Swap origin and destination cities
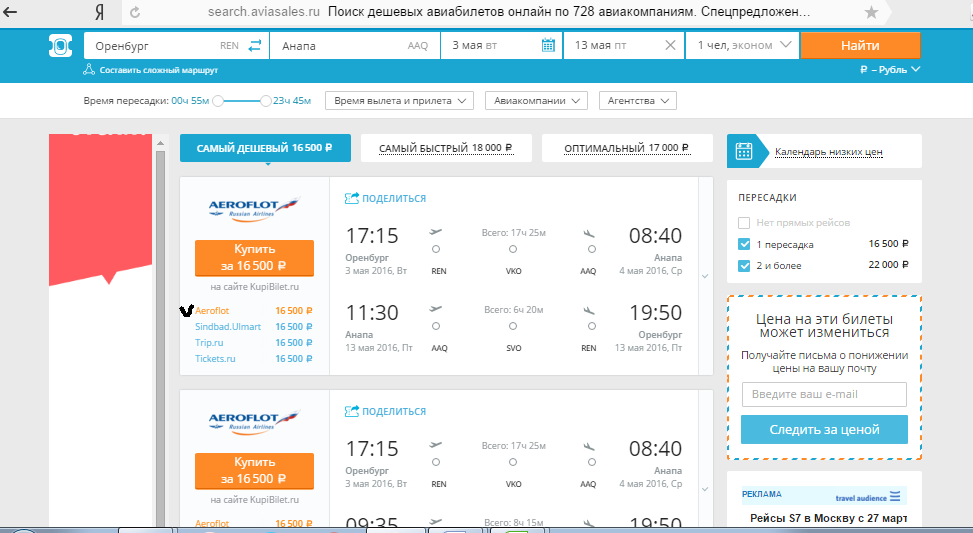973x533 pixels. tap(255, 45)
